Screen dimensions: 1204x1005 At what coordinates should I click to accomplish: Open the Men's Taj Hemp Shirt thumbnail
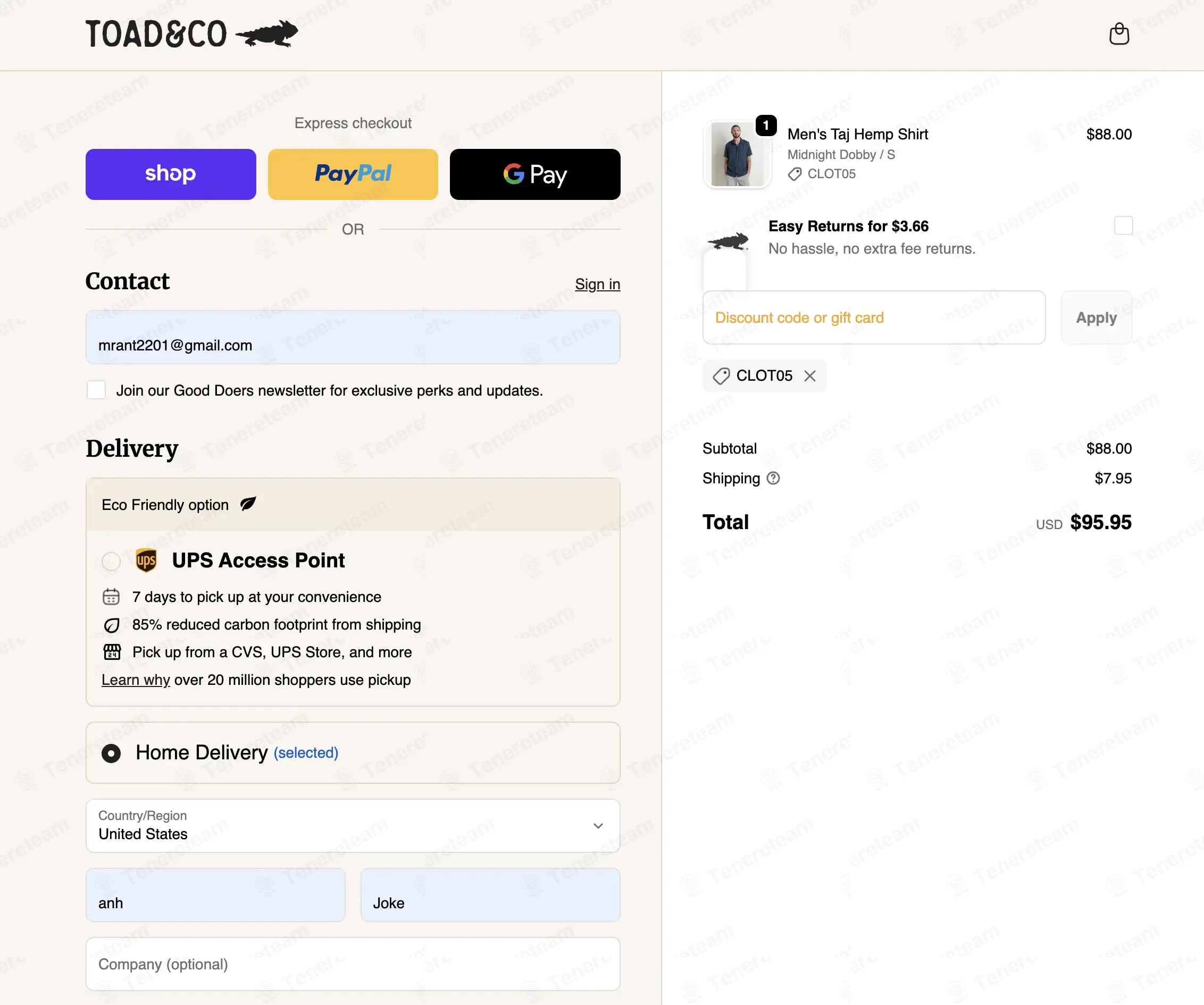737,154
